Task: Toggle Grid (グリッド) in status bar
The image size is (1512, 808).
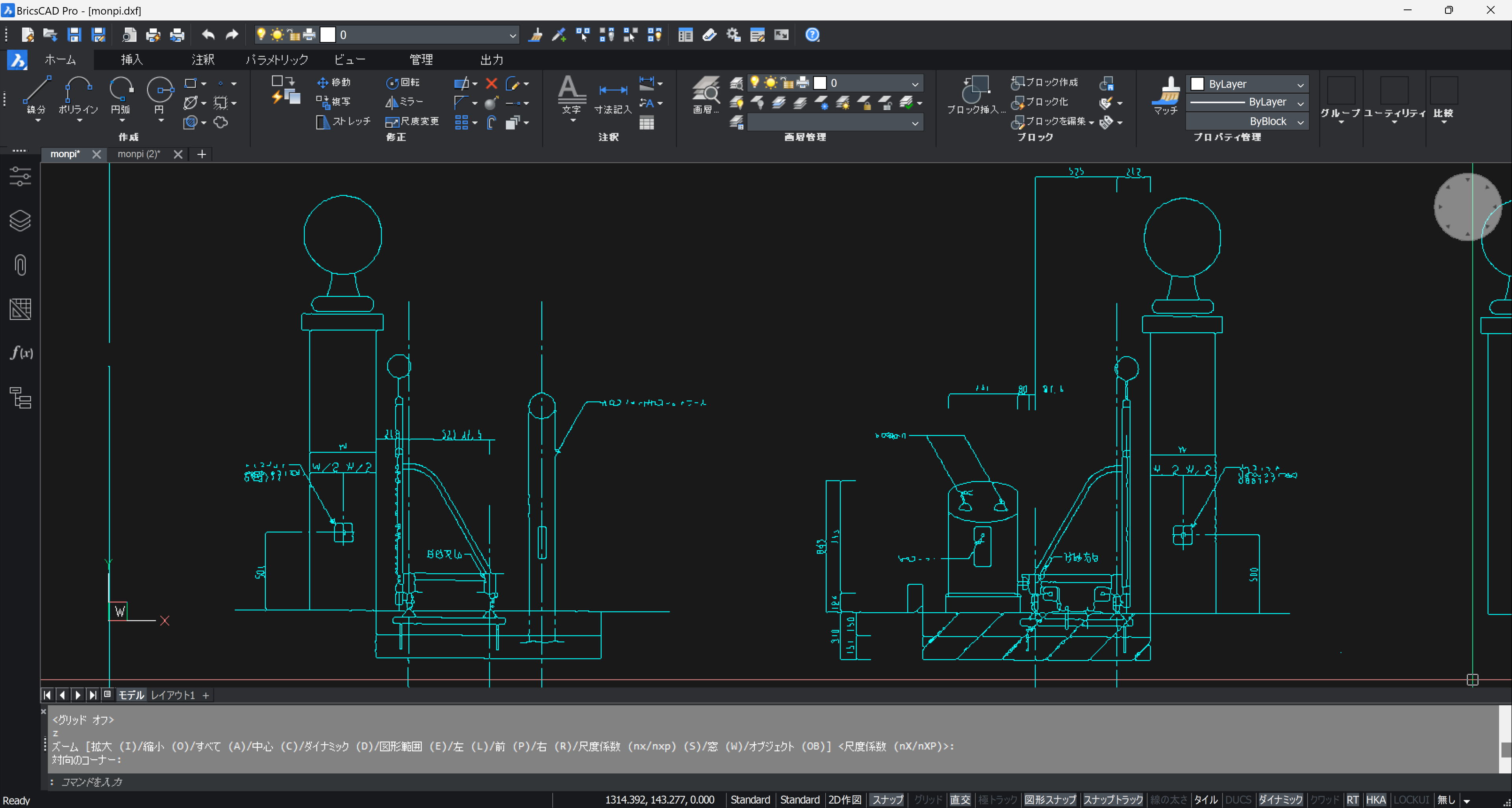Action: 927,800
